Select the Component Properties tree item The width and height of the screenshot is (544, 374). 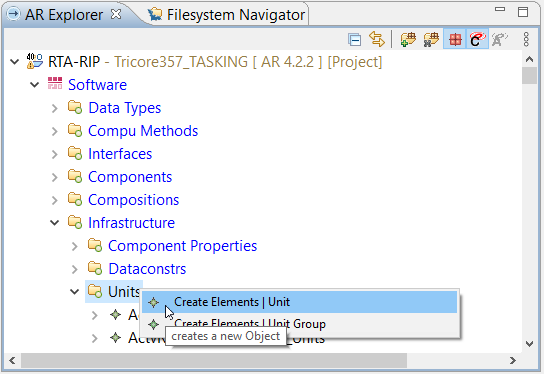182,246
